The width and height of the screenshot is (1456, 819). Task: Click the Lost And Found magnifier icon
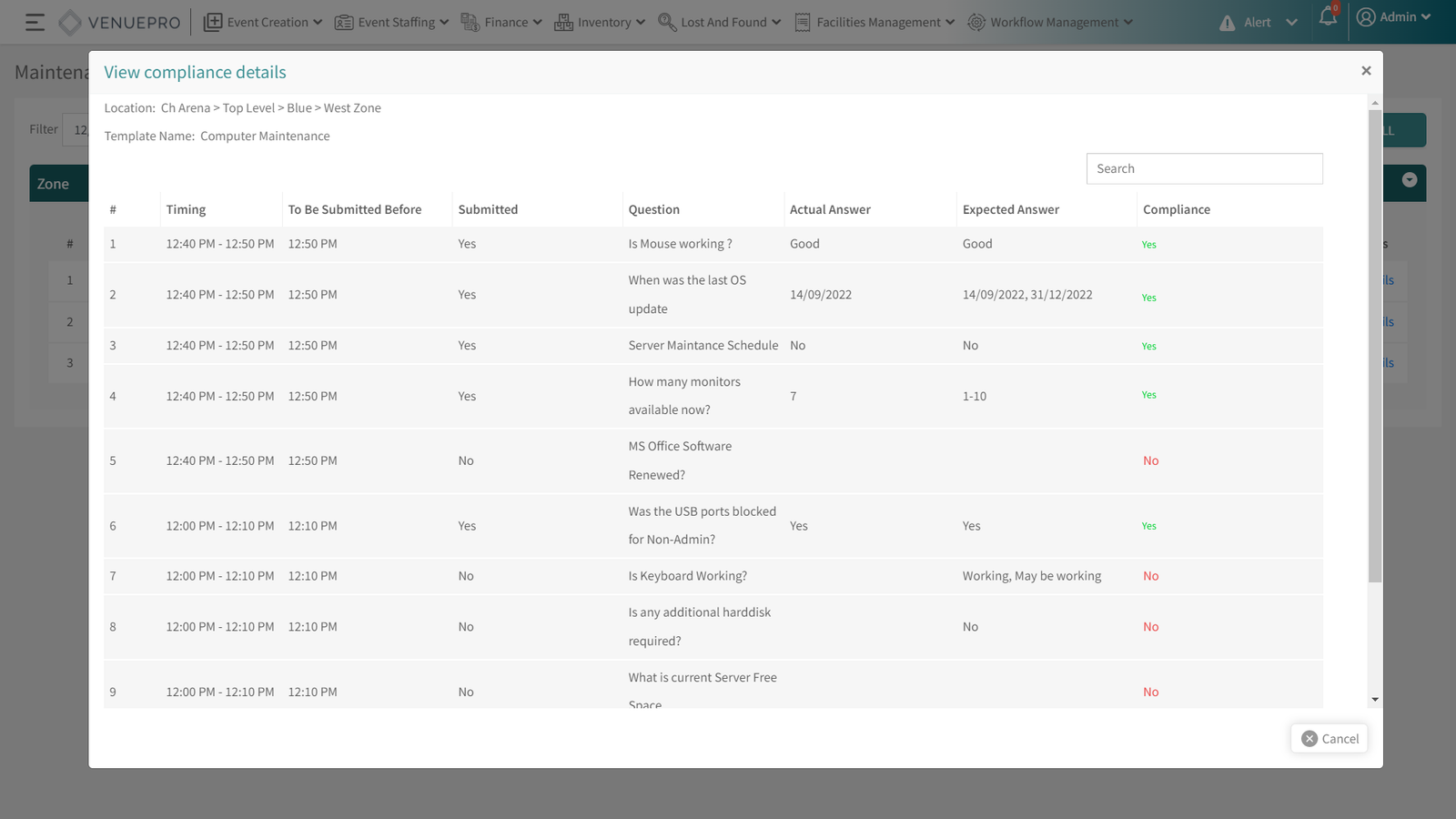point(667,22)
